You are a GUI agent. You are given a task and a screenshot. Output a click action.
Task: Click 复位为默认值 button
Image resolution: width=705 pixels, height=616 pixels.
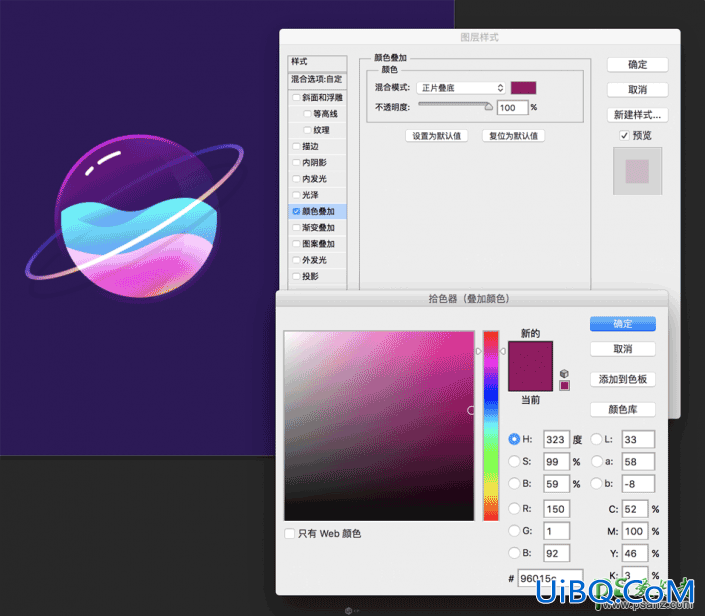[x=513, y=136]
